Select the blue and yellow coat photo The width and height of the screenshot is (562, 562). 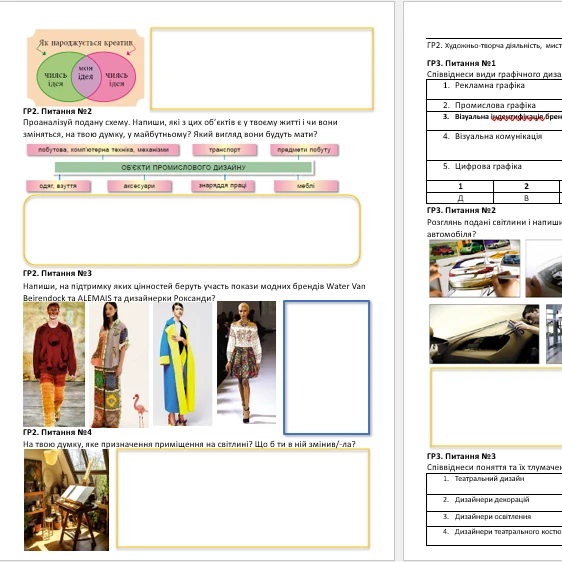tap(182, 363)
